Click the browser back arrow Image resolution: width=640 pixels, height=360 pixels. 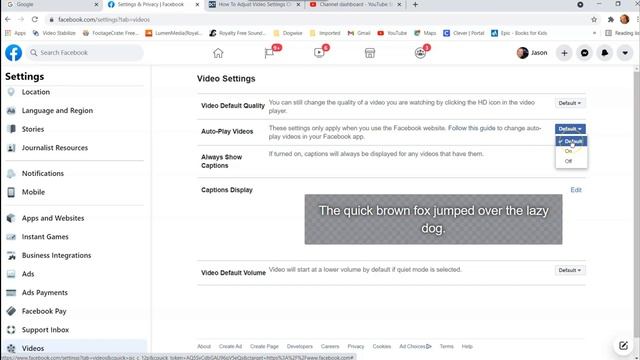8,19
